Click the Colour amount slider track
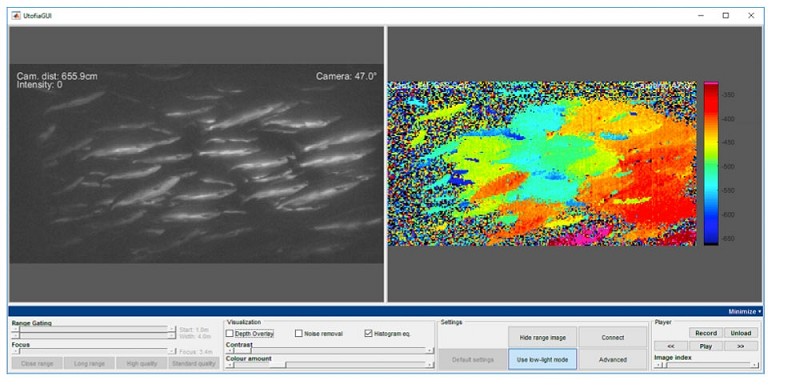This screenshot has height=392, width=800. pyautogui.click(x=330, y=364)
